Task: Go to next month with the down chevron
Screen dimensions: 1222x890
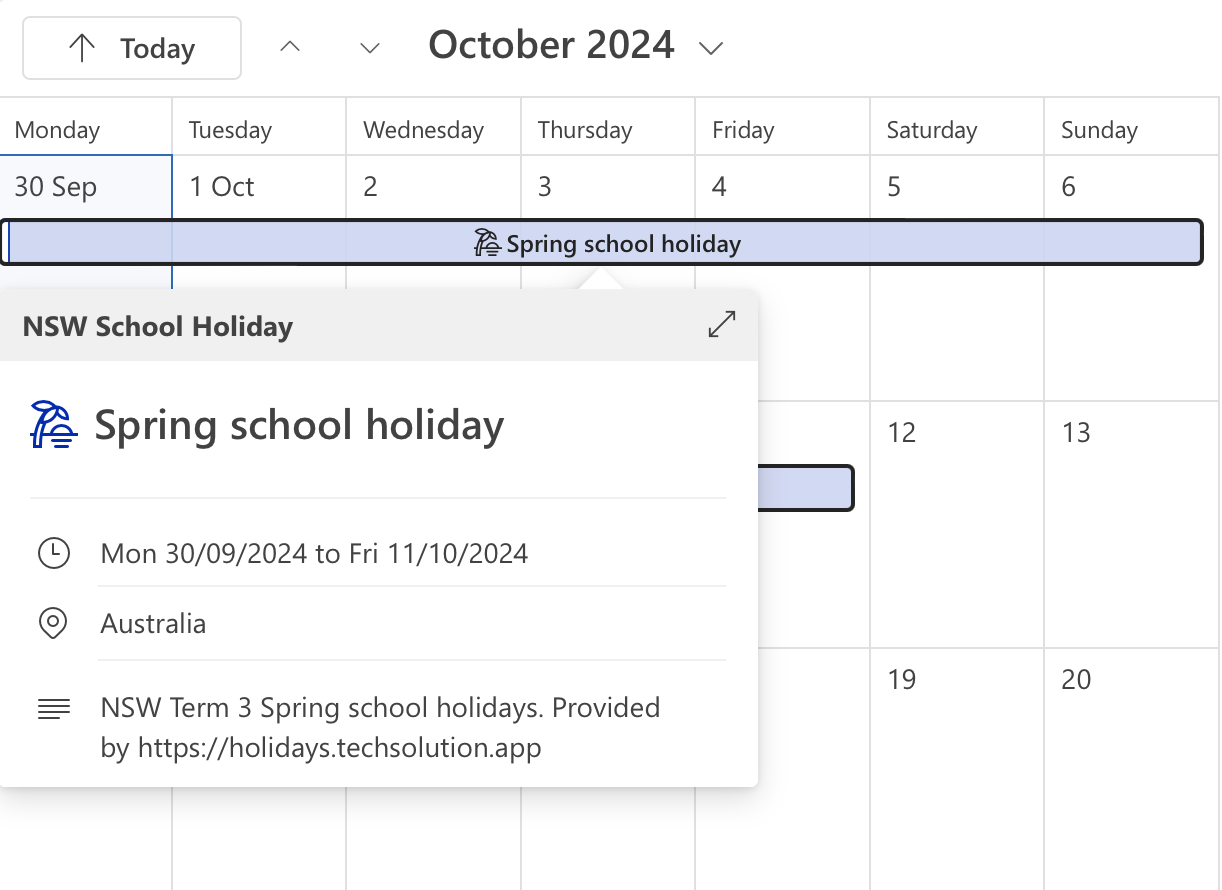Action: coord(369,46)
